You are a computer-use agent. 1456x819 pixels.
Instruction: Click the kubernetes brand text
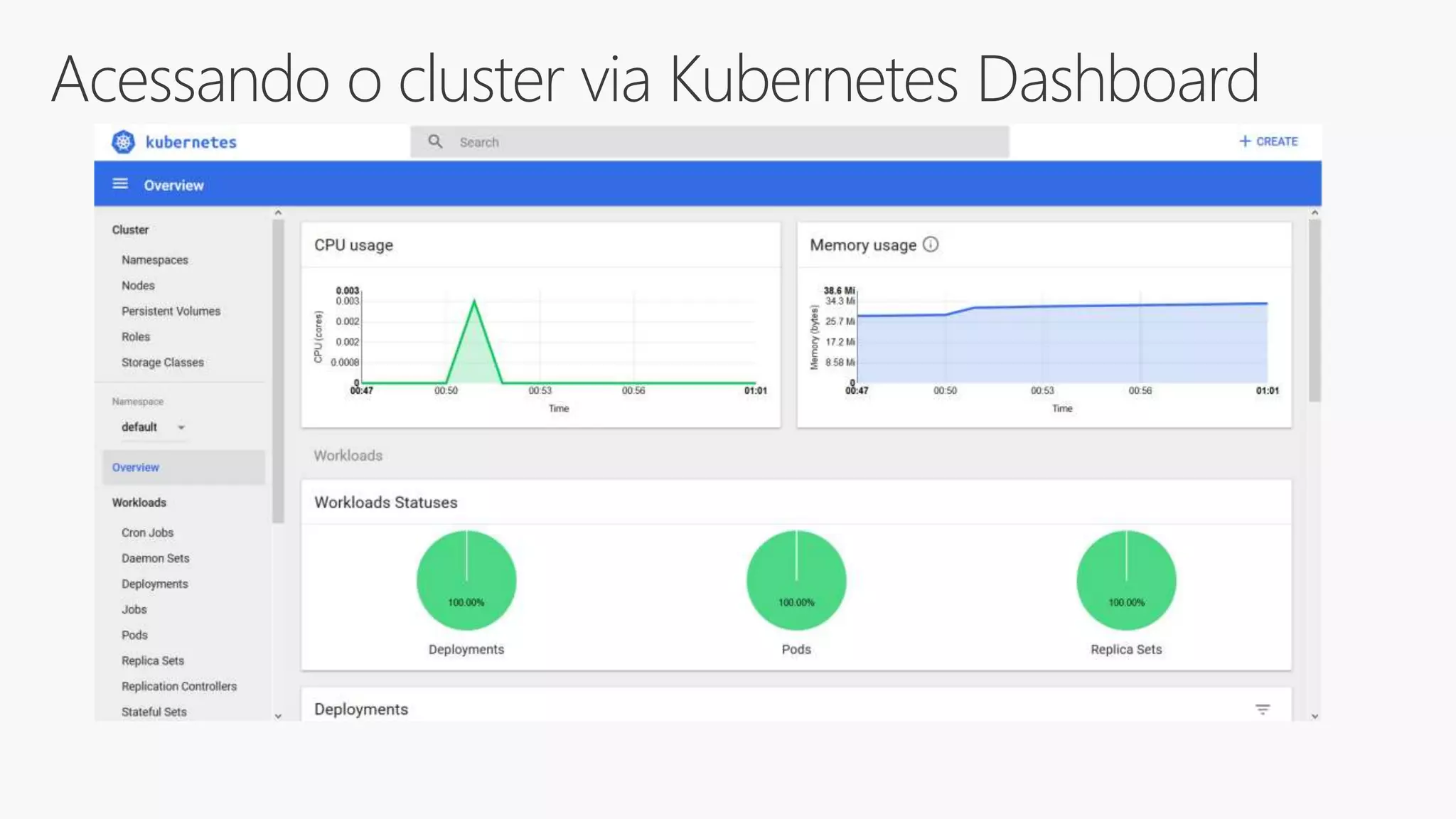[191, 142]
